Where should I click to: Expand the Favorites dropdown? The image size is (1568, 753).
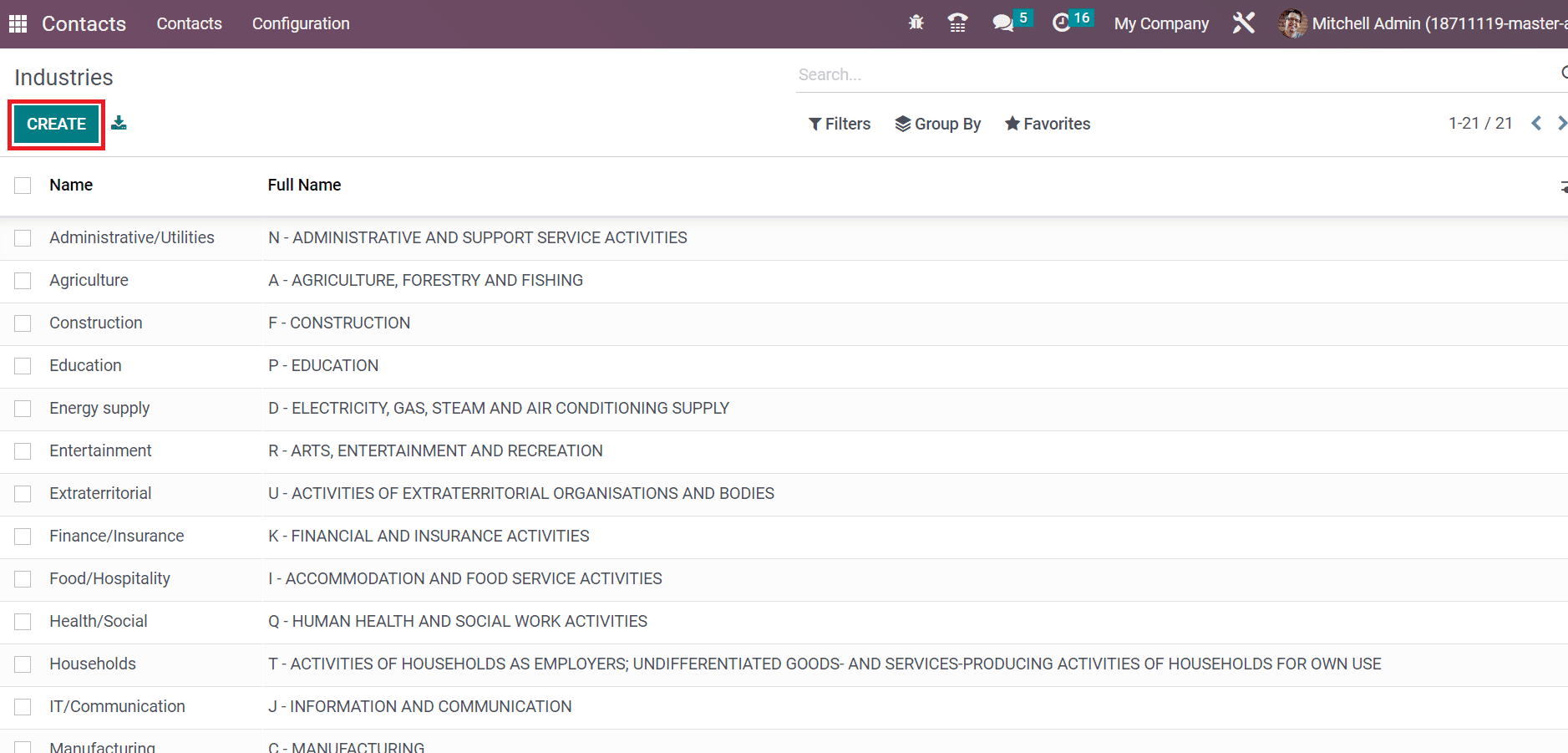click(1048, 124)
